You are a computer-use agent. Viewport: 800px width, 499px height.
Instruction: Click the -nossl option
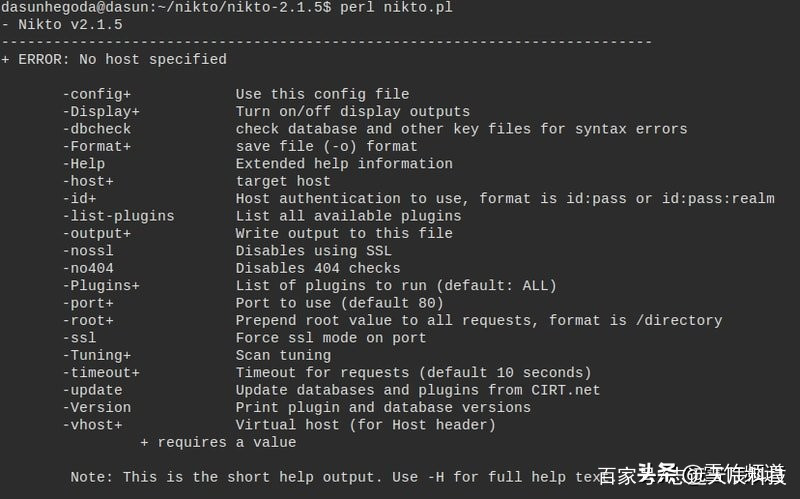(88, 251)
